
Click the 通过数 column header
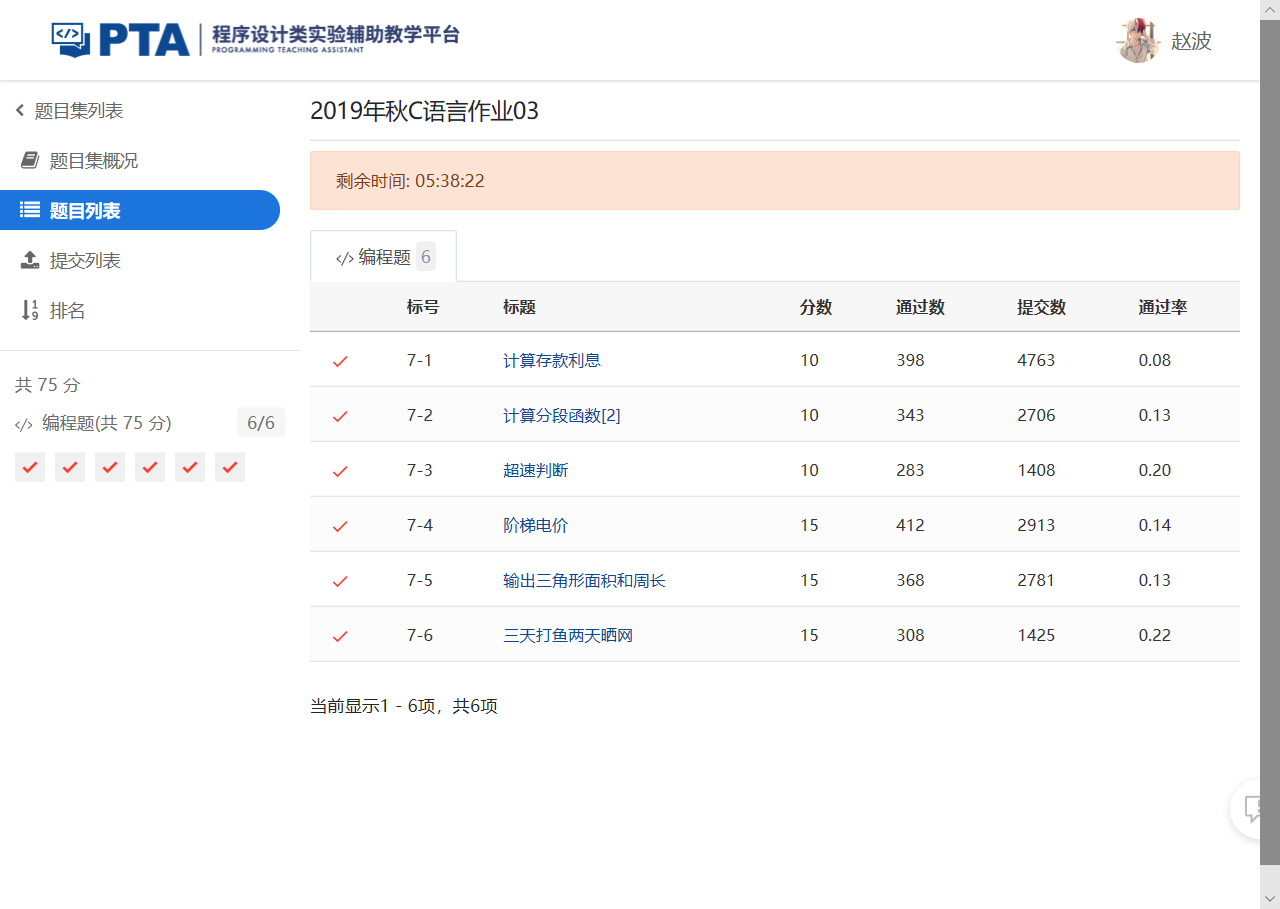click(920, 307)
